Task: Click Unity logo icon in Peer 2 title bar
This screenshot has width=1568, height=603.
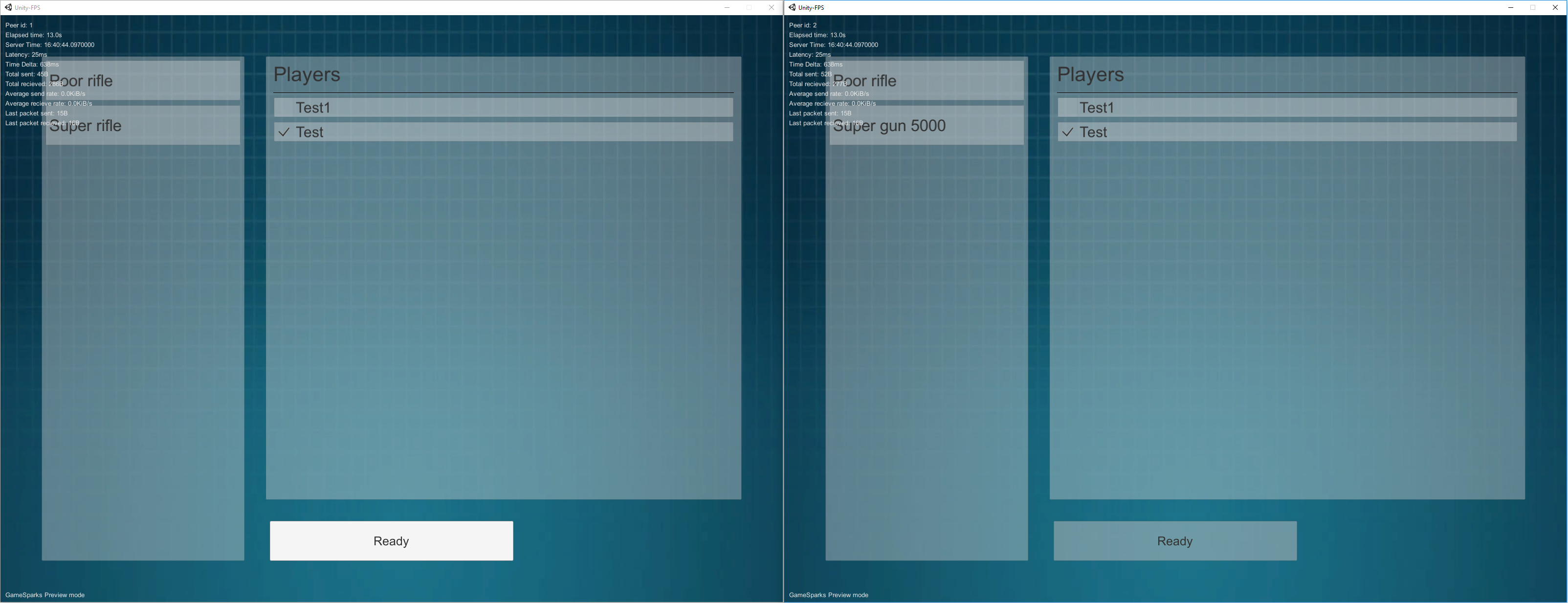Action: (792, 7)
